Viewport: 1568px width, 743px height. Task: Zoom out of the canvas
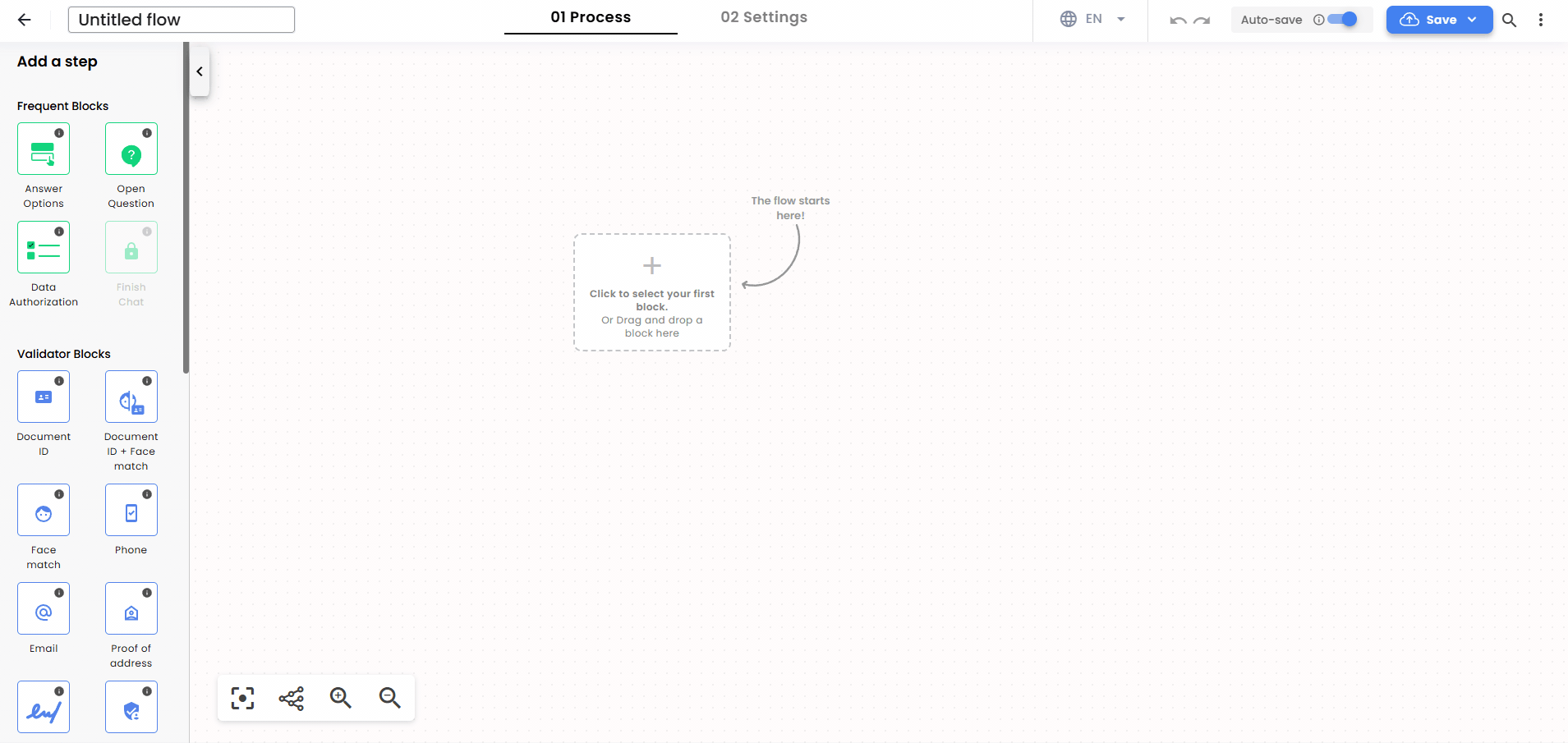389,698
